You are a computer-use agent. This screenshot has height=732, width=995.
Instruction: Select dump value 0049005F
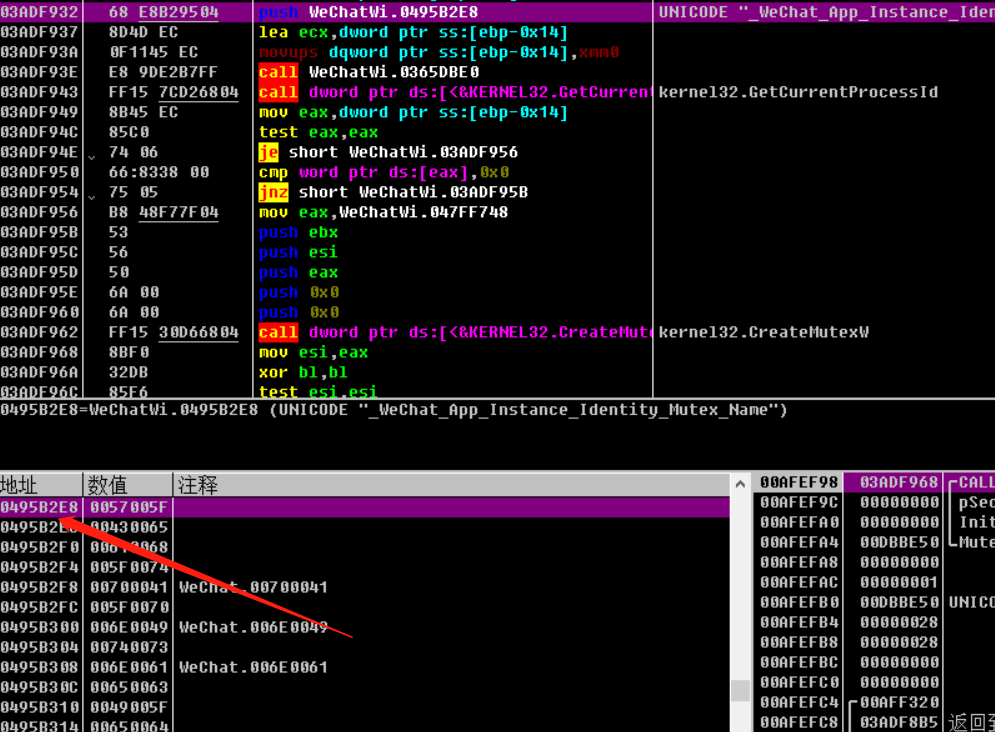[129, 707]
